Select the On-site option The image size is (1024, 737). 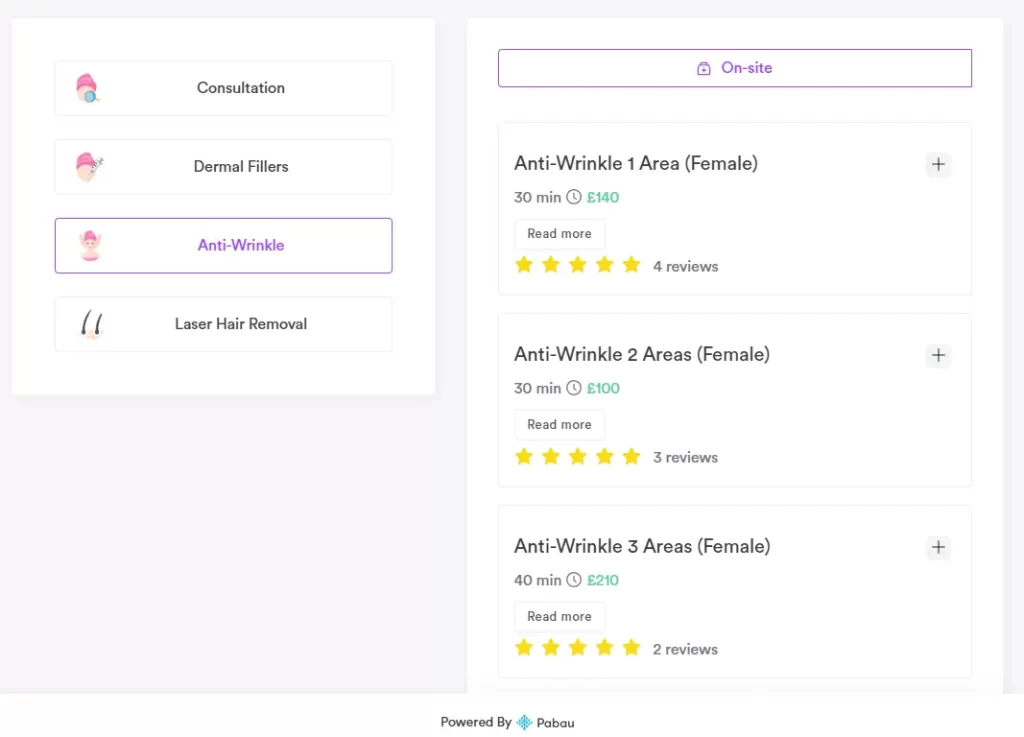click(735, 67)
